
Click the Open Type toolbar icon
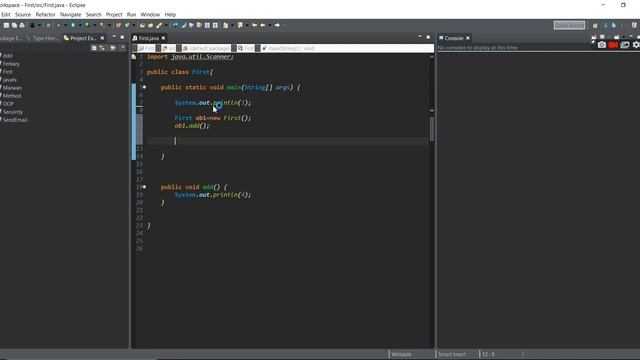coord(142,25)
